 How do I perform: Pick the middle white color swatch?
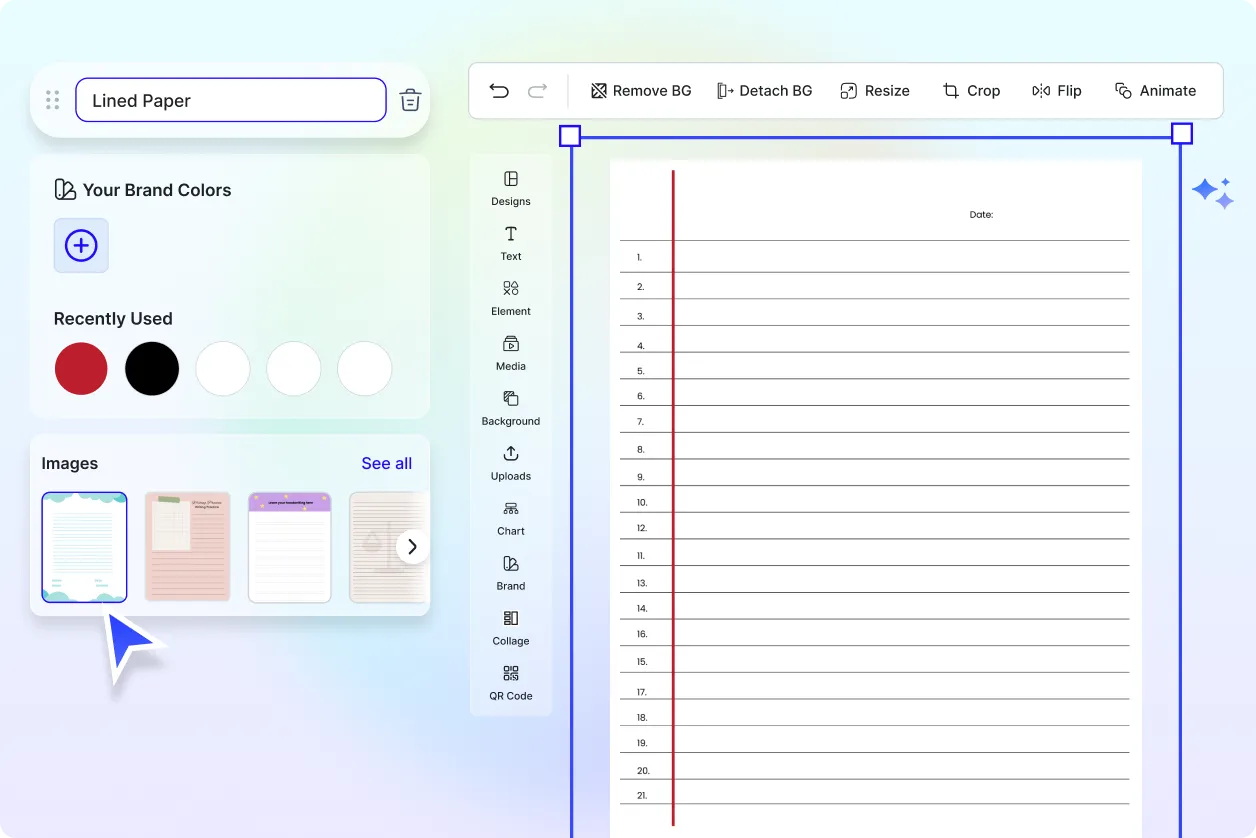[293, 368]
